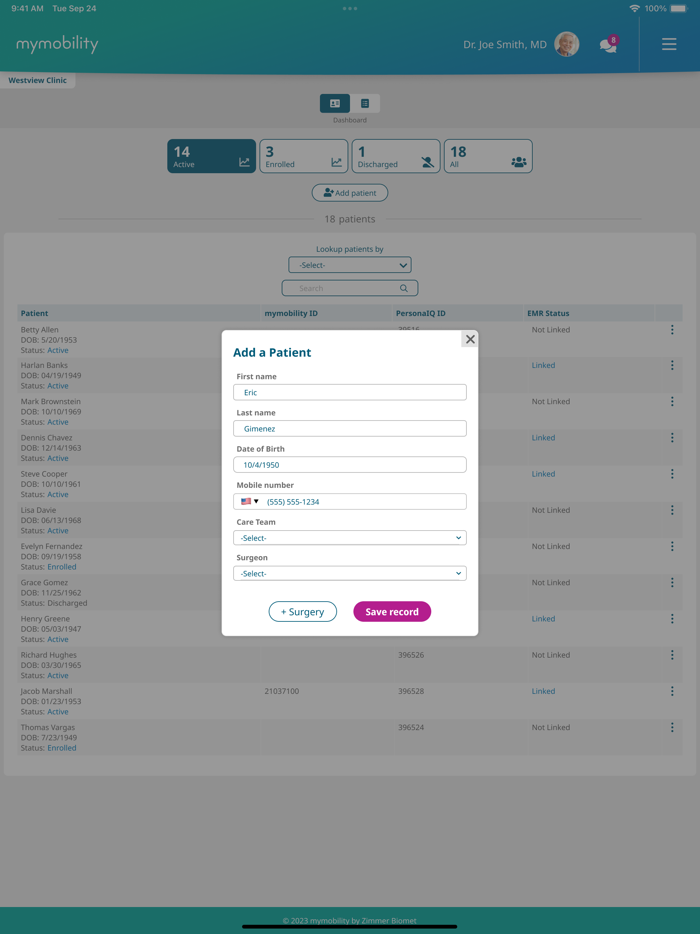Click Evelyn Fernandez's Enrolled status link

coord(62,567)
